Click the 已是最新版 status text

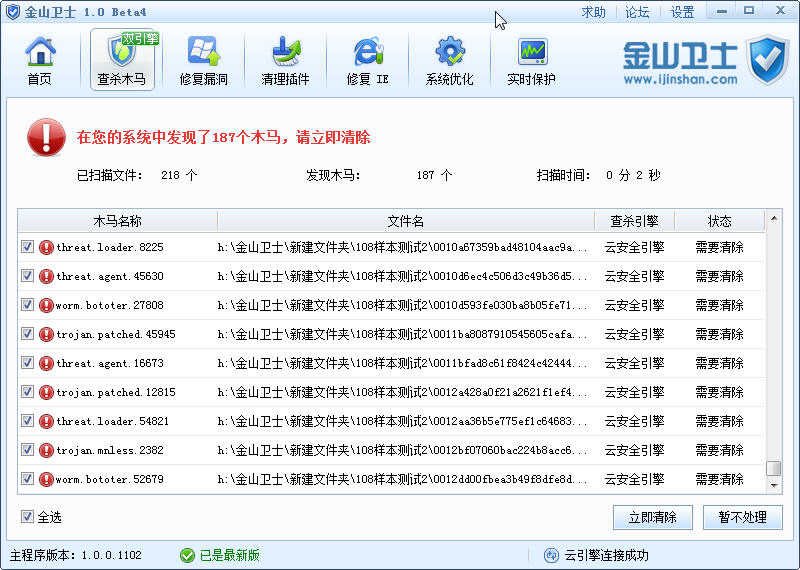click(x=230, y=555)
